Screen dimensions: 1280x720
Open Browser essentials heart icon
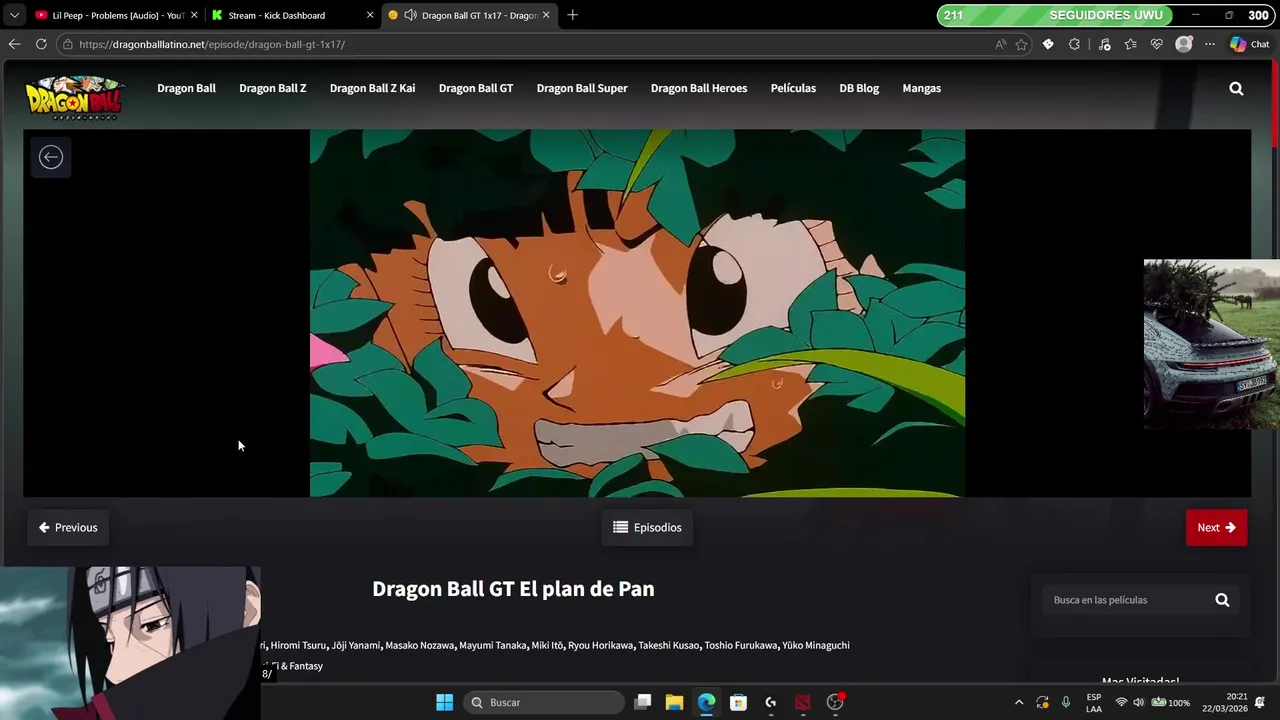(x=1157, y=44)
